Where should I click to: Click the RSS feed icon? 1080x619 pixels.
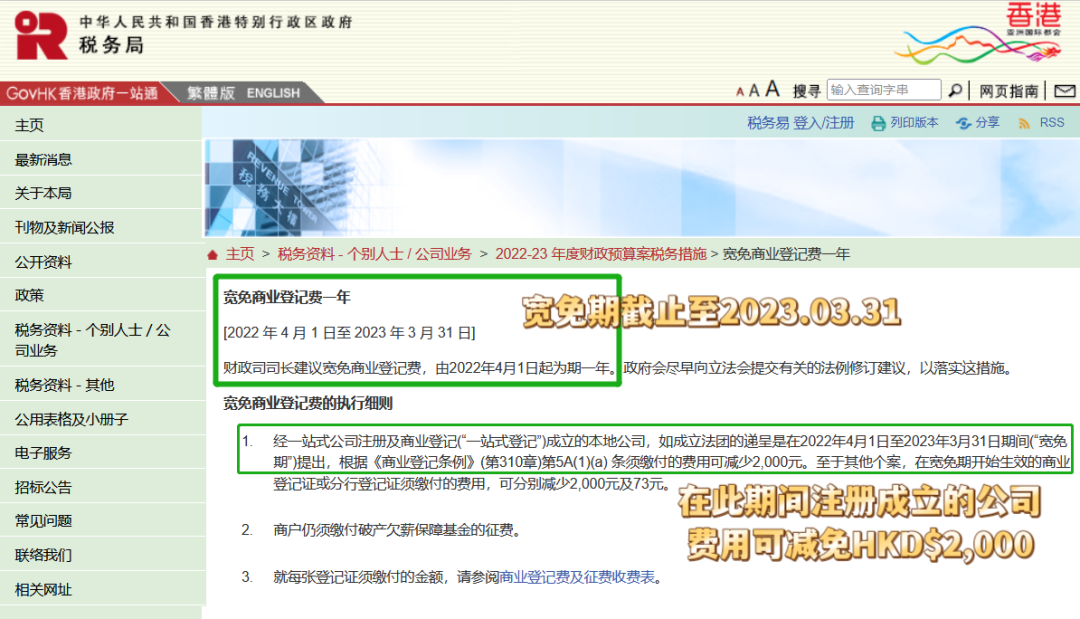point(1024,123)
